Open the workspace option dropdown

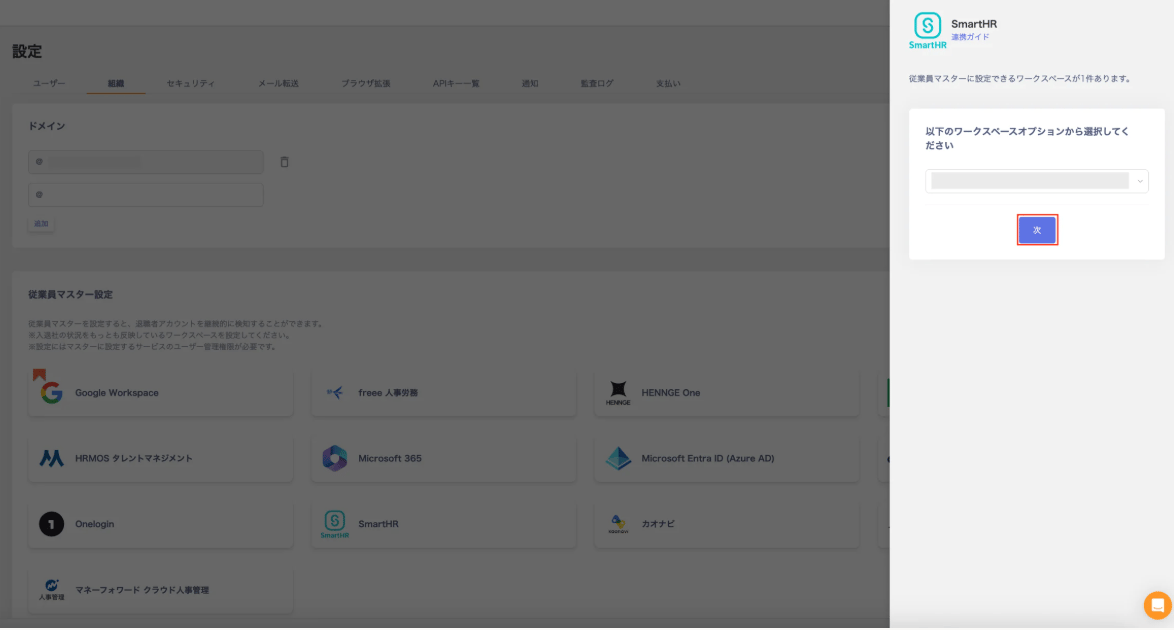[x=1036, y=181]
